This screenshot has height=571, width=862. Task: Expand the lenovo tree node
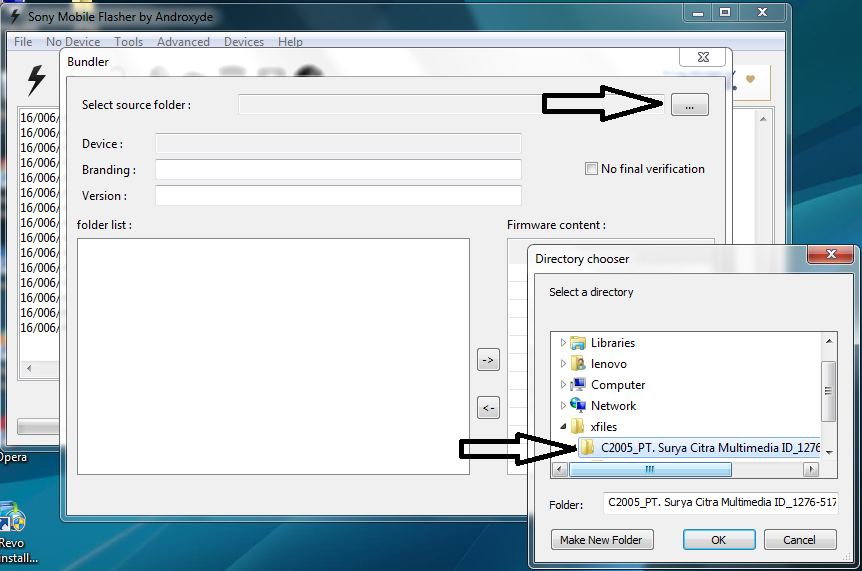click(563, 364)
